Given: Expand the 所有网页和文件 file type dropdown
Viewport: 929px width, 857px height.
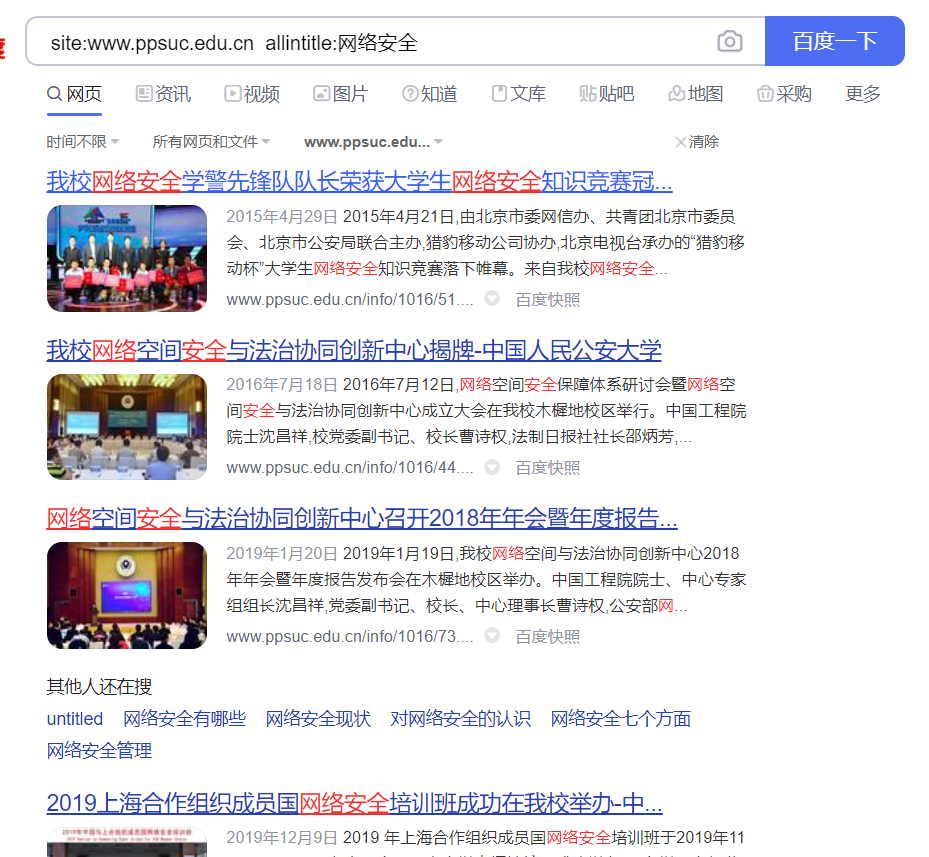Looking at the screenshot, I should [x=212, y=142].
